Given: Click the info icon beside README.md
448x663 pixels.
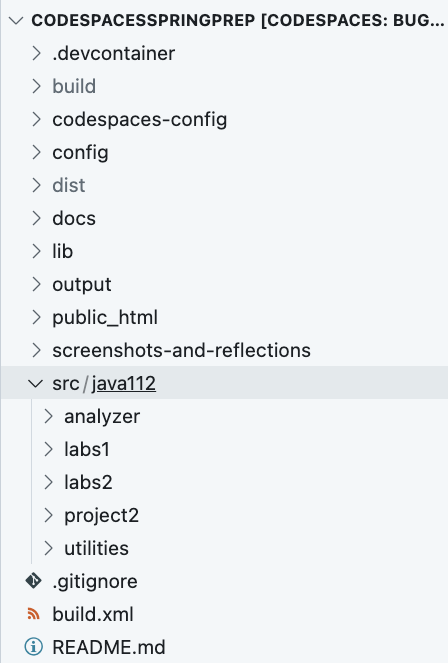Looking at the screenshot, I should (x=33, y=647).
